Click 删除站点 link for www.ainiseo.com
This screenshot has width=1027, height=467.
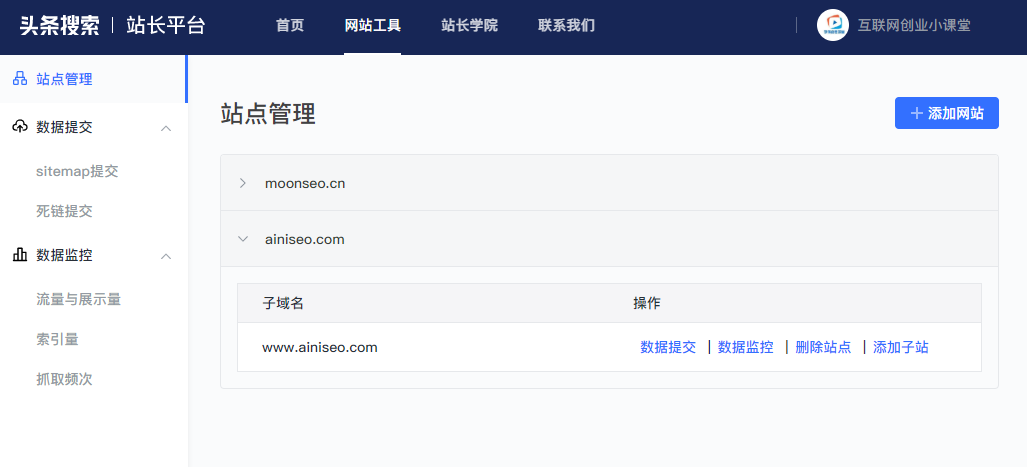pos(823,347)
